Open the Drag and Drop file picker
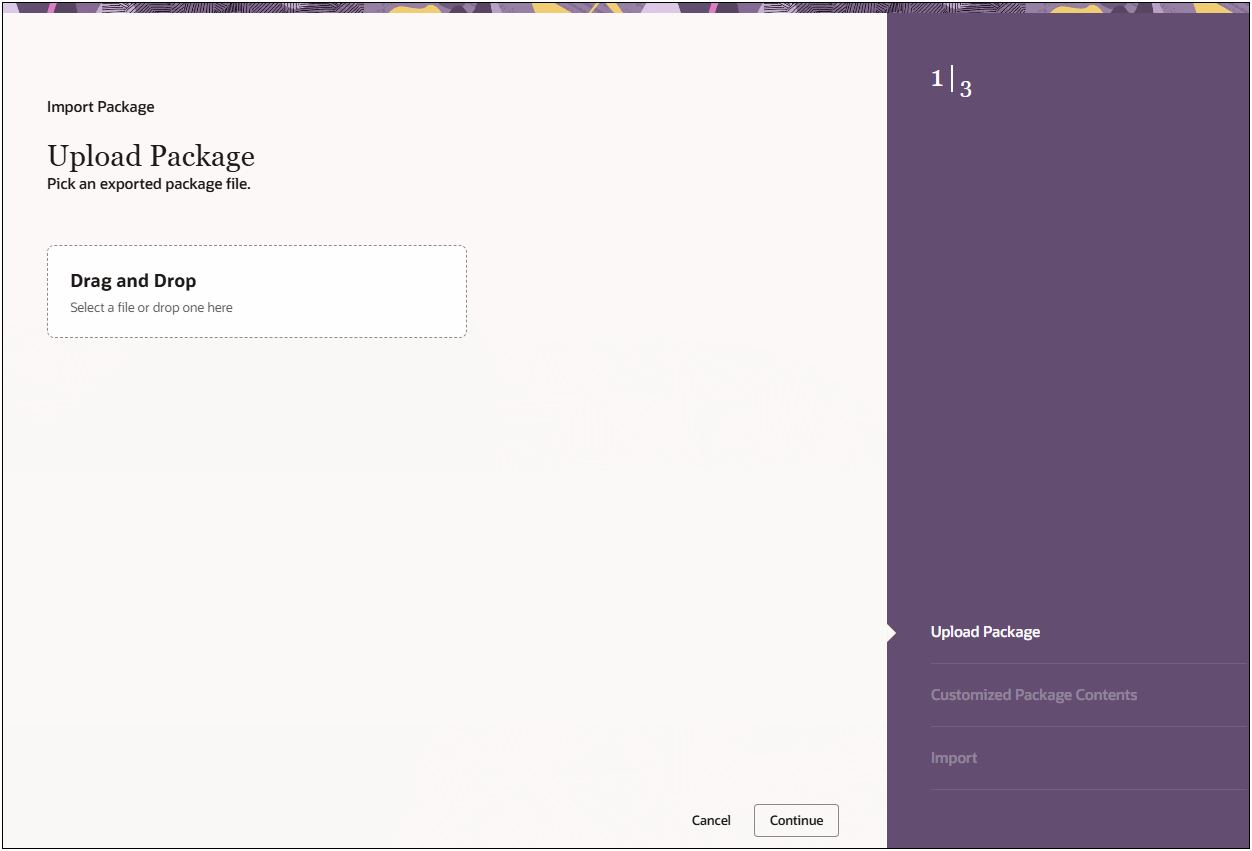Screen dimensions: 1252x851 (x=257, y=292)
